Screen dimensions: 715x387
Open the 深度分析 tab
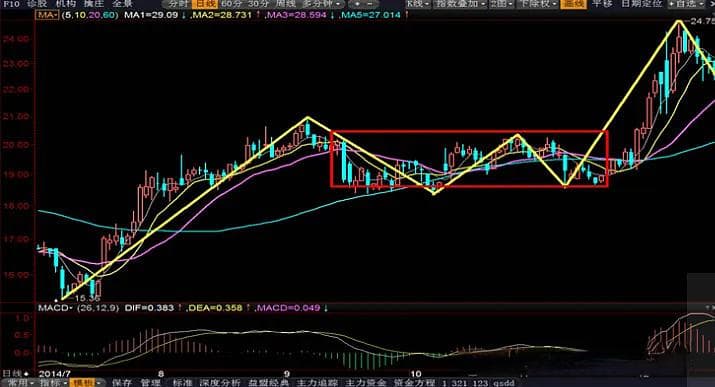tap(220, 383)
